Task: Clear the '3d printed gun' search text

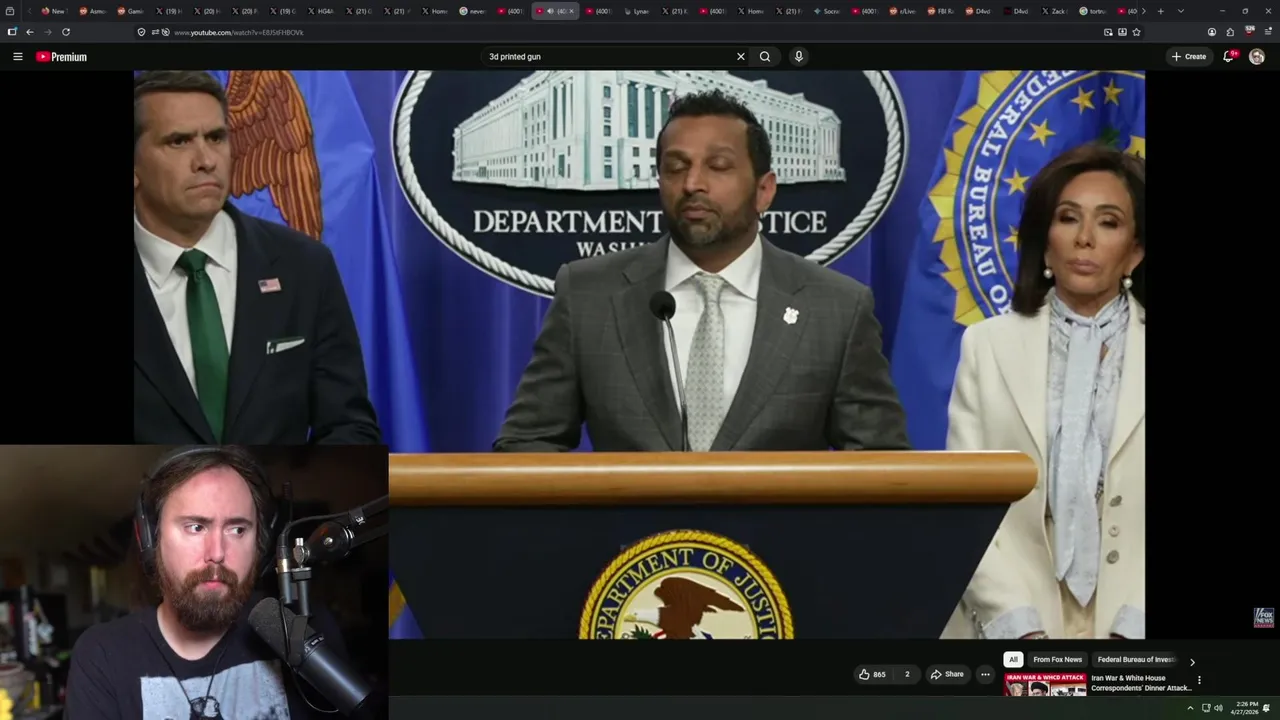Action: click(740, 57)
